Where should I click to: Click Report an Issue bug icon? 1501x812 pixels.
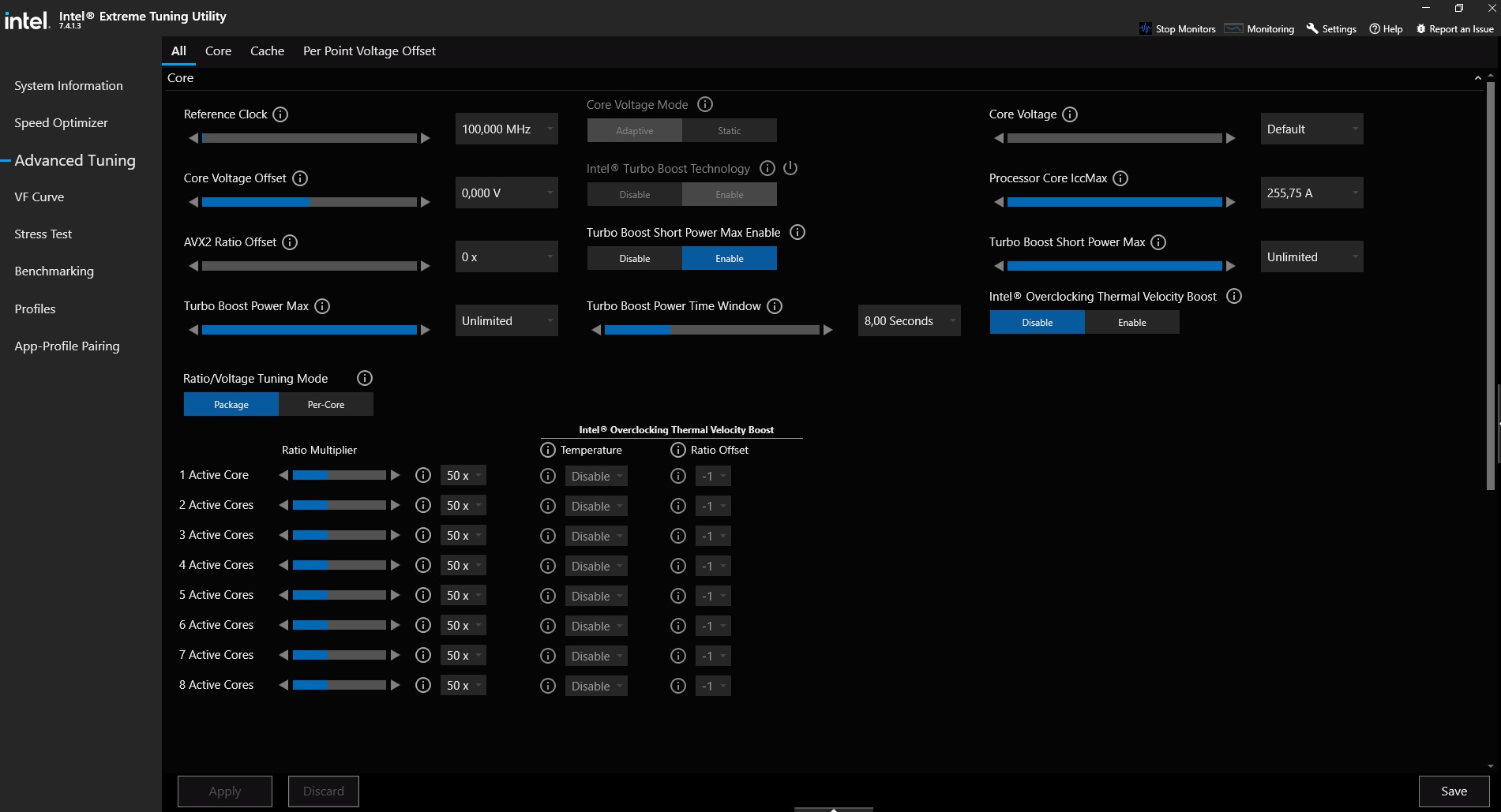1421,28
